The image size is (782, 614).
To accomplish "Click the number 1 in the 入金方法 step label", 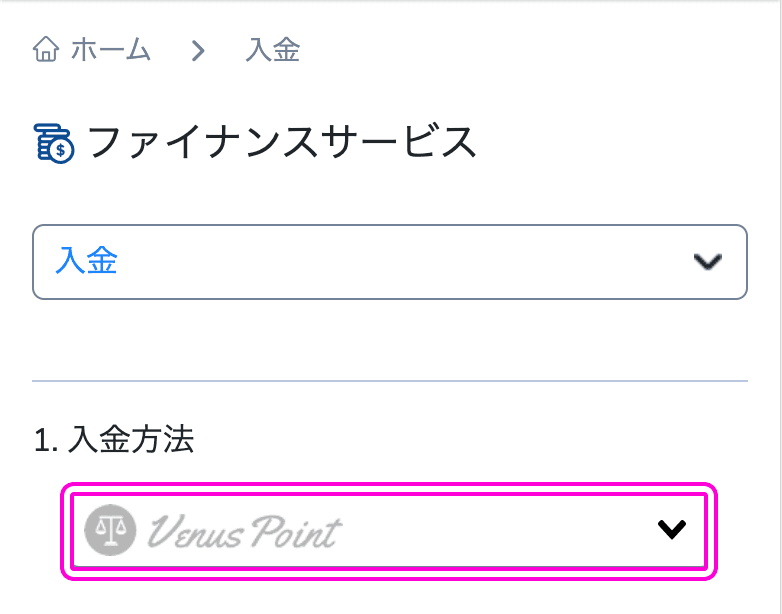I will pyautogui.click(x=41, y=441).
